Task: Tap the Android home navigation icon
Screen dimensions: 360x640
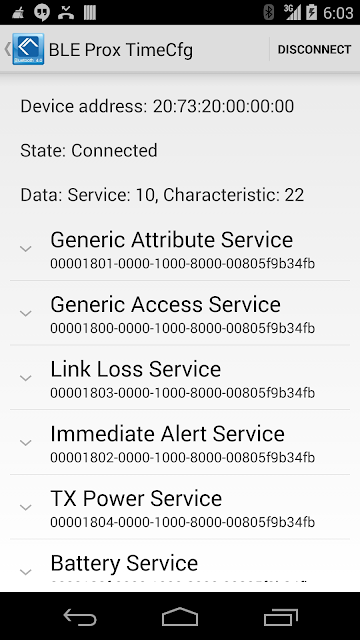Action: point(180,616)
